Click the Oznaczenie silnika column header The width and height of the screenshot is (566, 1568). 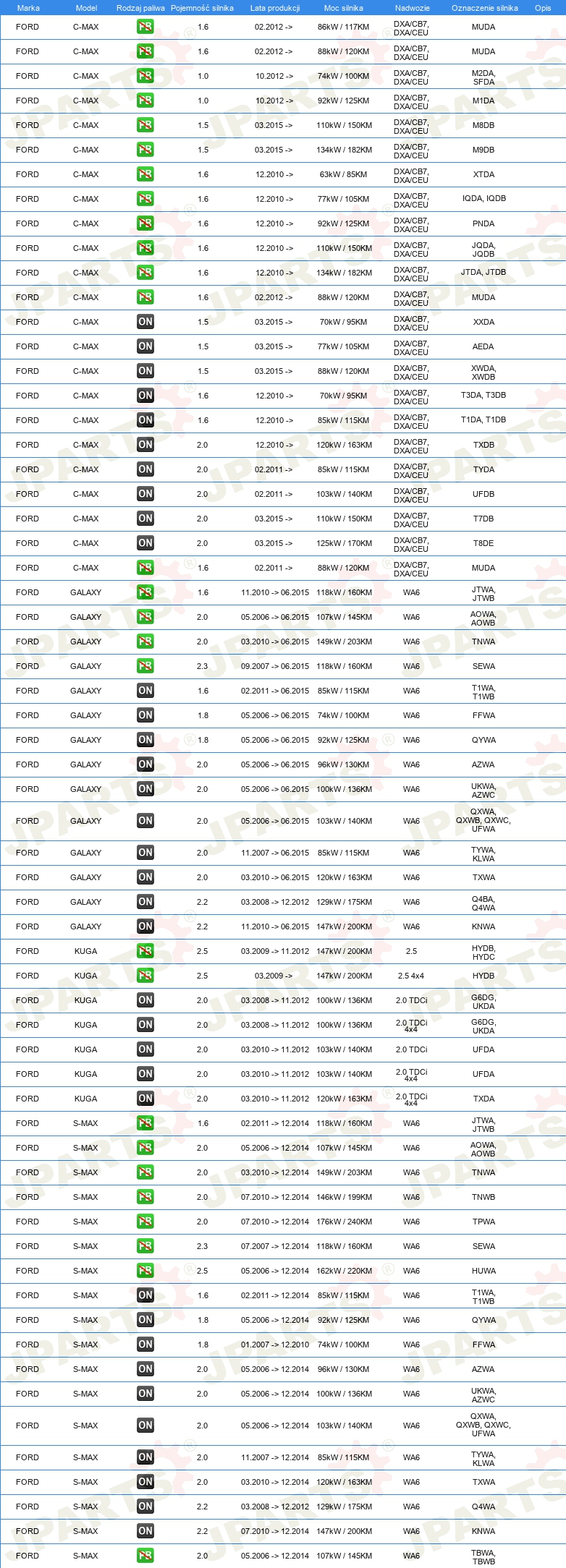point(485,8)
